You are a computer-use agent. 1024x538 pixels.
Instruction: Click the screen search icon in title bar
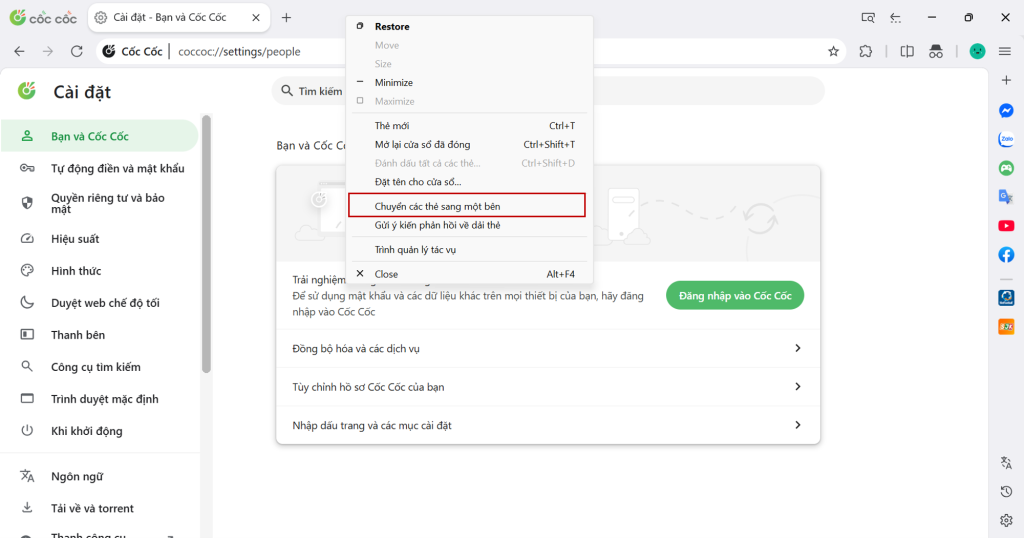coord(868,18)
